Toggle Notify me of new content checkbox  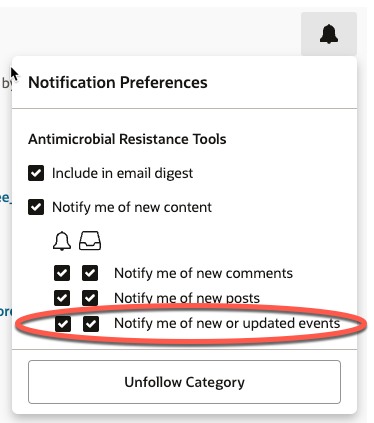click(36, 207)
